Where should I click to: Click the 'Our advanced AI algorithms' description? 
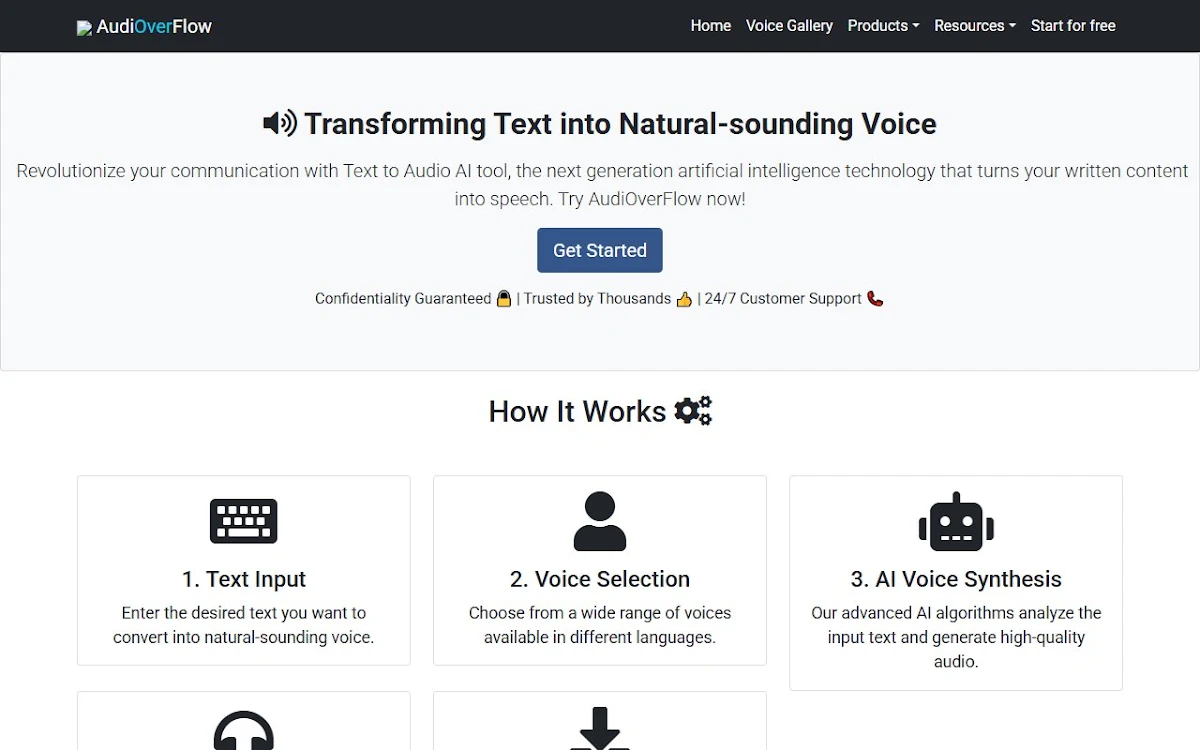(x=956, y=637)
